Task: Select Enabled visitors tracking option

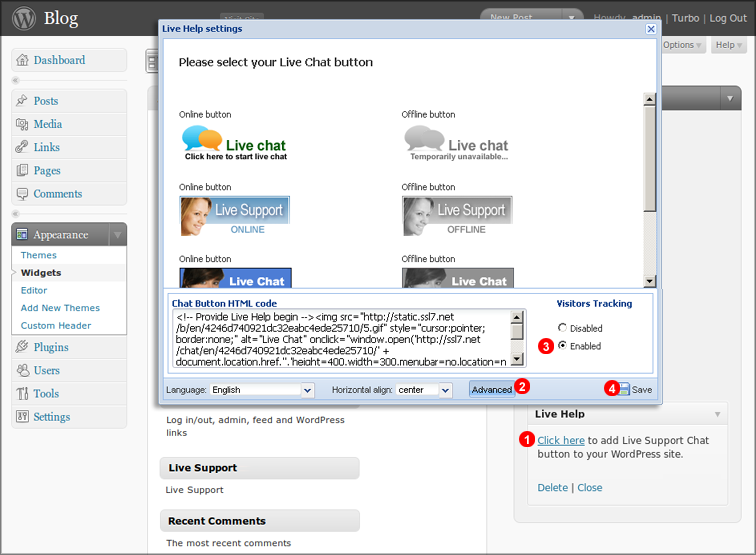Action: (x=562, y=345)
